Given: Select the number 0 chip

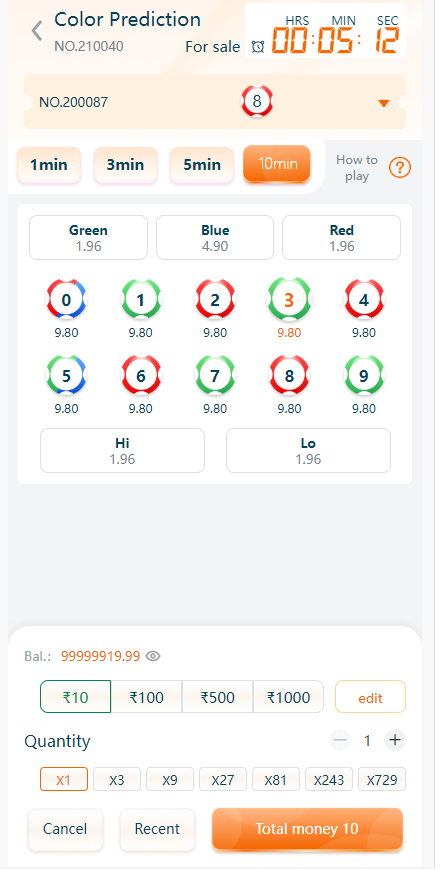Looking at the screenshot, I should point(66,300).
